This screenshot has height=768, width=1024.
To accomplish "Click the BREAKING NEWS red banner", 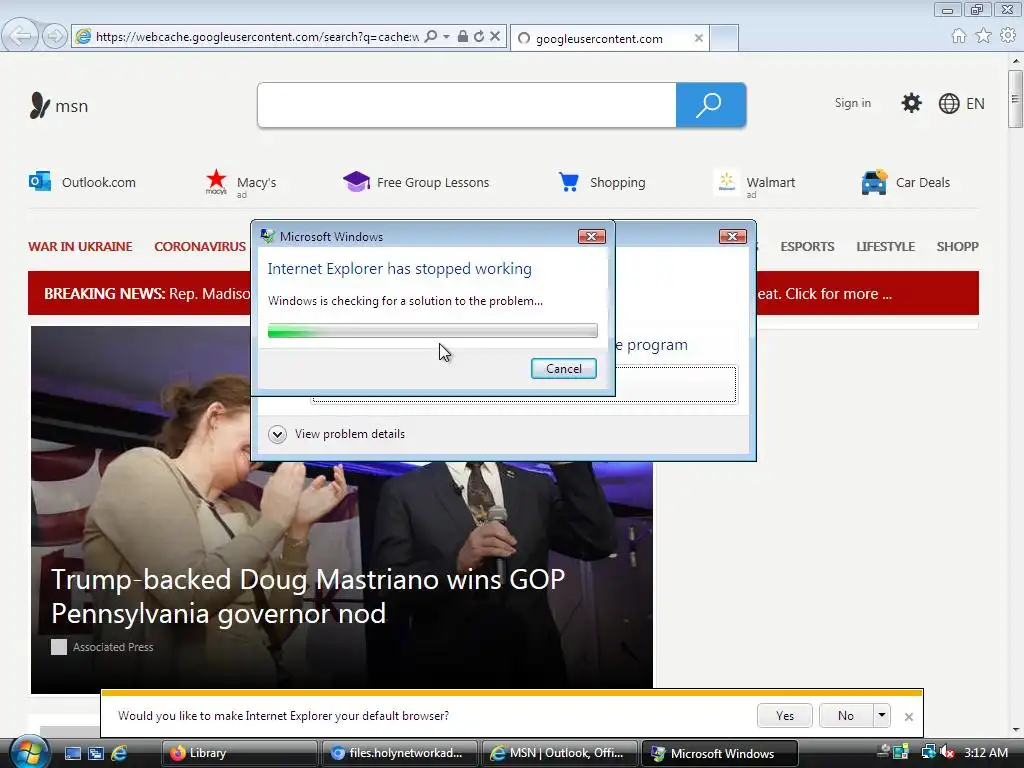I will tap(138, 293).
